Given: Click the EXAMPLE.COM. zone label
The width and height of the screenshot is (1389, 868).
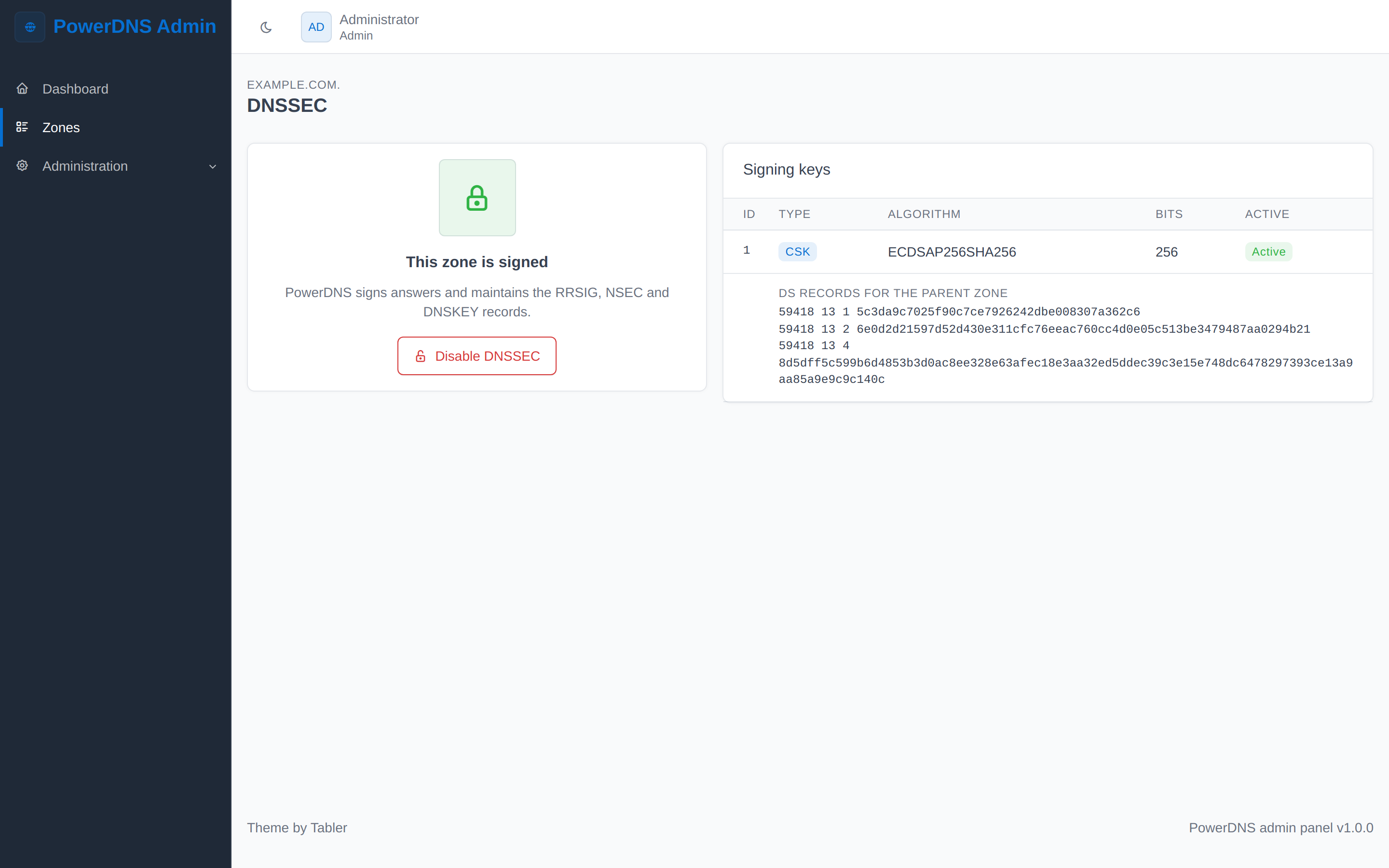Looking at the screenshot, I should point(293,85).
